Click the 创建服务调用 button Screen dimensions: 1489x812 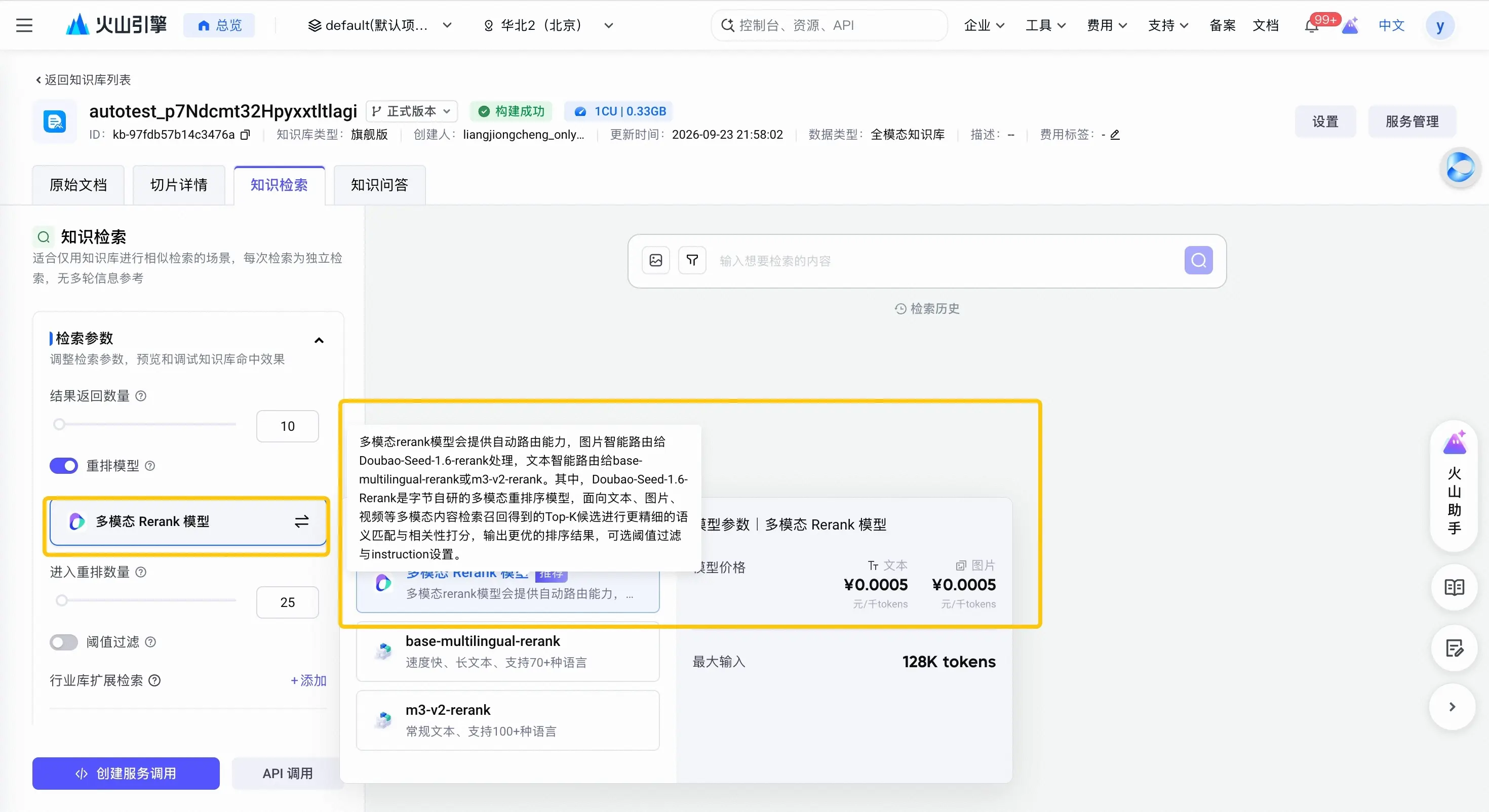coord(126,774)
